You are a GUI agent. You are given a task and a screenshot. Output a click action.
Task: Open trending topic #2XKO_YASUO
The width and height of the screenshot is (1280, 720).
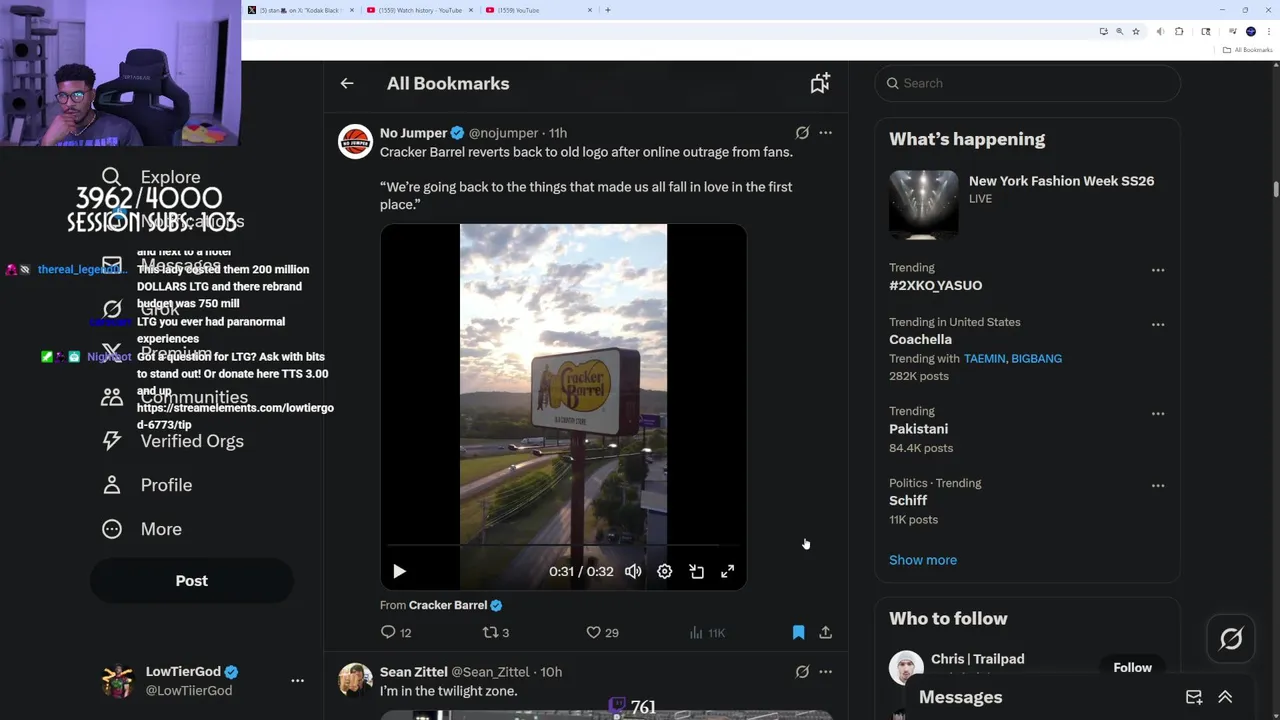(935, 285)
